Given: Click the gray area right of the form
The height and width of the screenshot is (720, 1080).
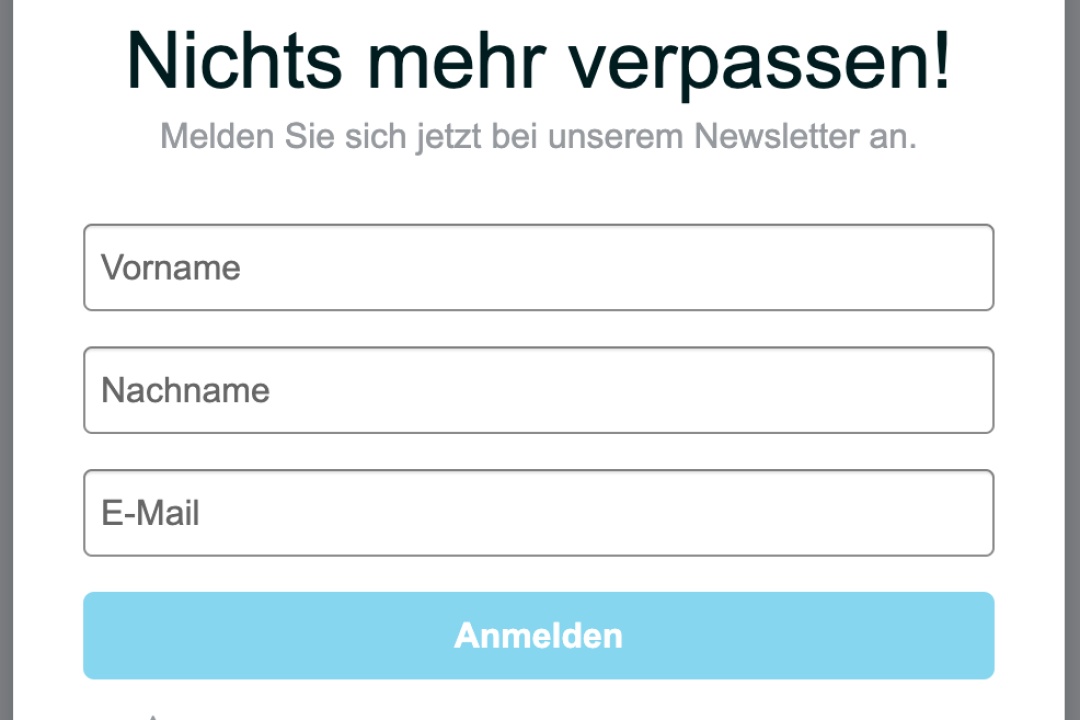Looking at the screenshot, I should [1070, 360].
